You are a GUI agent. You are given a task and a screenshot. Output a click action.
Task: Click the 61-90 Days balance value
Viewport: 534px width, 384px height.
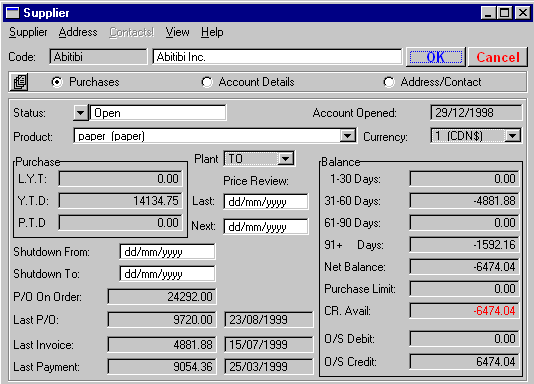464,223
